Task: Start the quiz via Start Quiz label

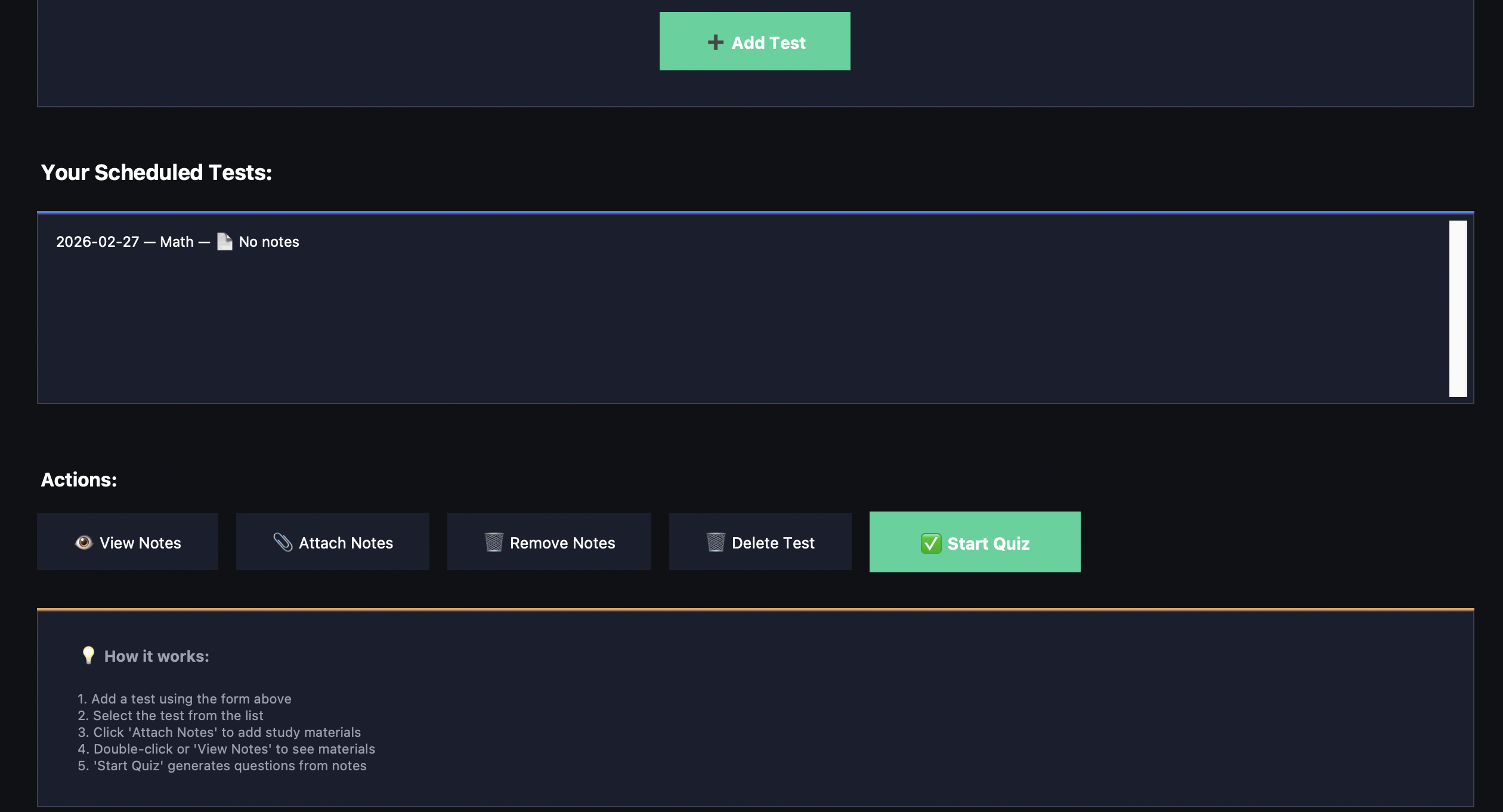Action: point(988,543)
